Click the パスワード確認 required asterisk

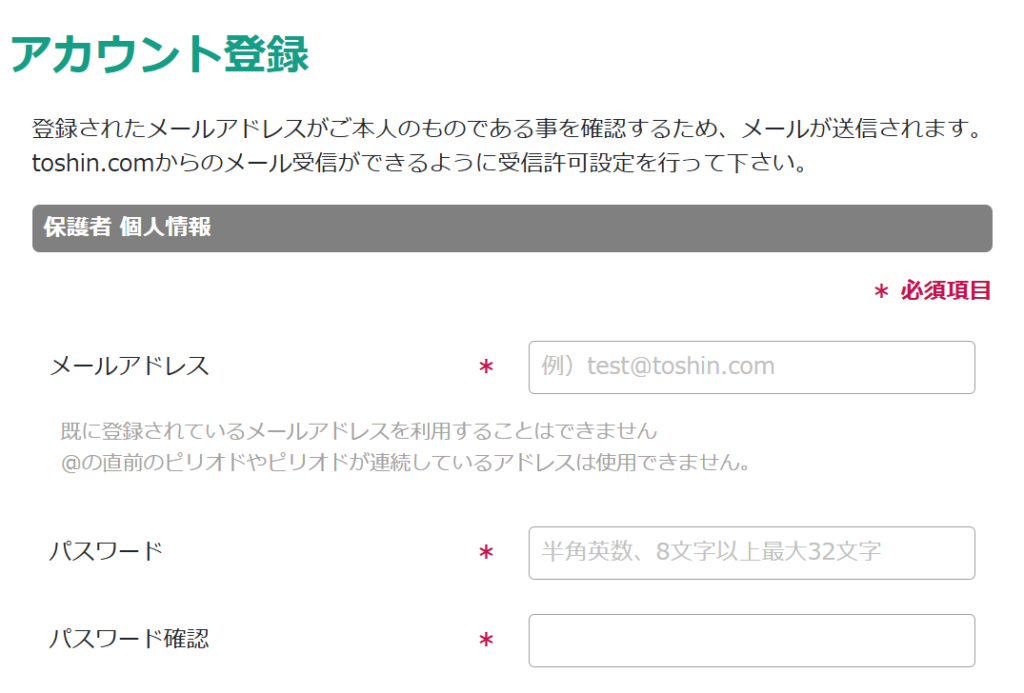tap(486, 640)
